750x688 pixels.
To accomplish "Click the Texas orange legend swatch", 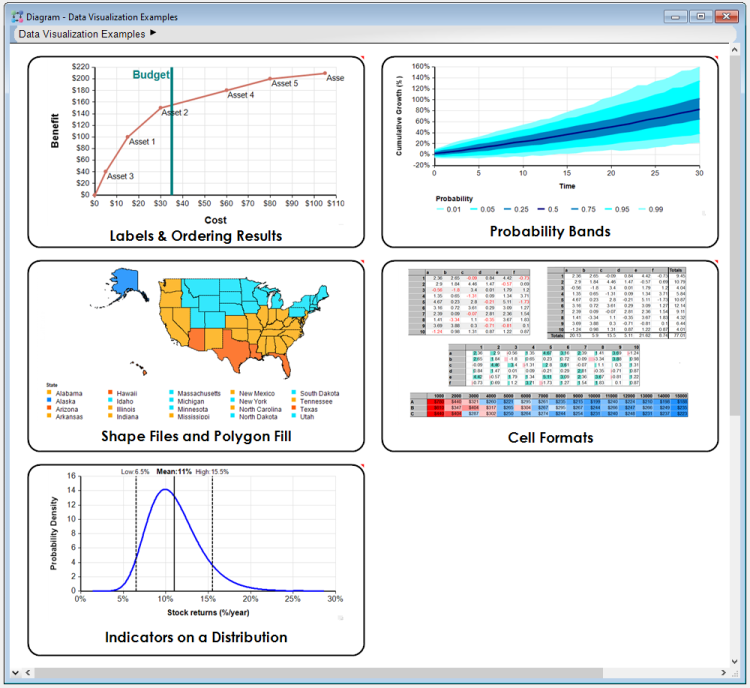I will [x=293, y=408].
